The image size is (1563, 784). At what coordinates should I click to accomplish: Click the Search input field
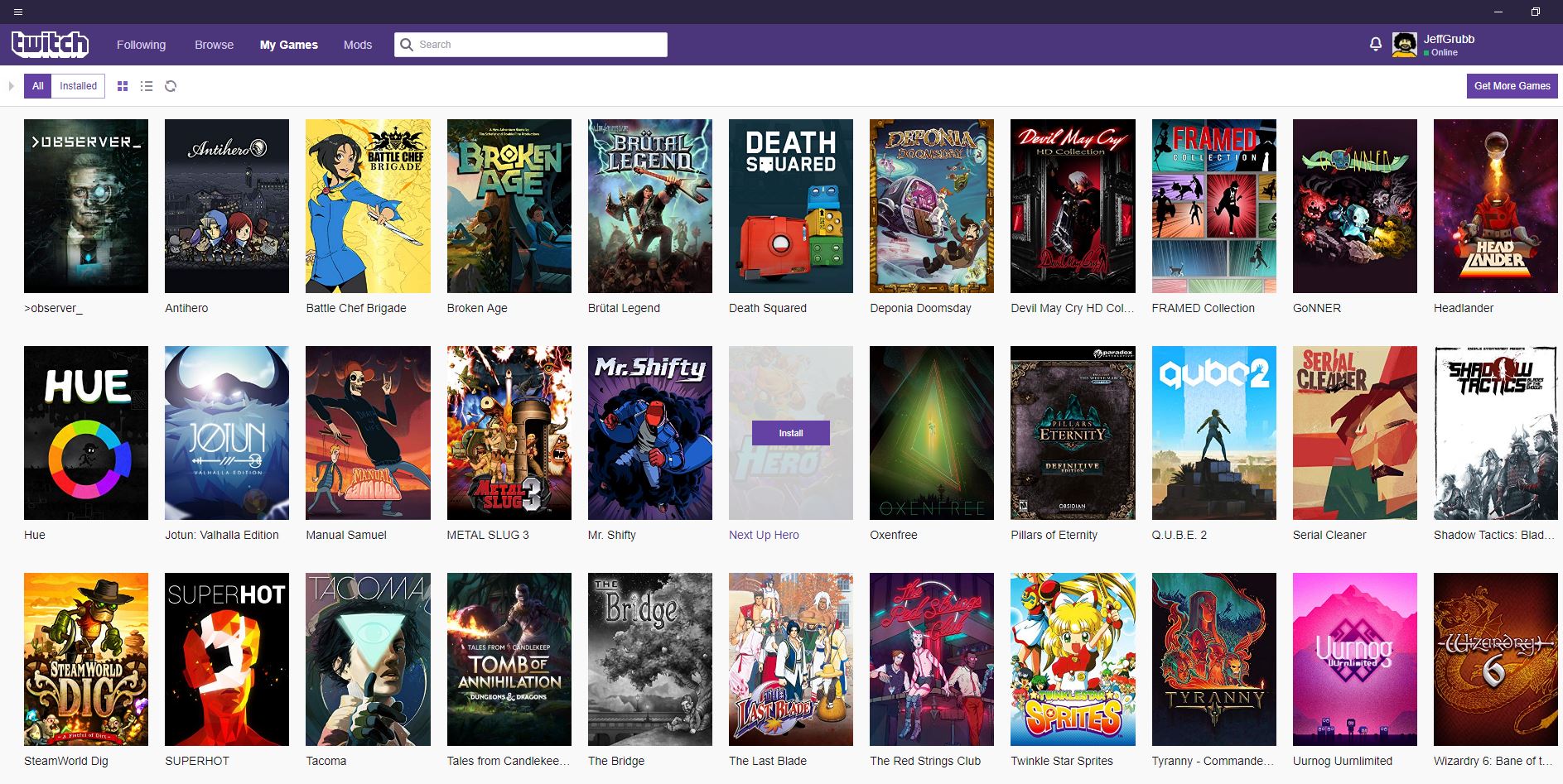[x=531, y=45]
